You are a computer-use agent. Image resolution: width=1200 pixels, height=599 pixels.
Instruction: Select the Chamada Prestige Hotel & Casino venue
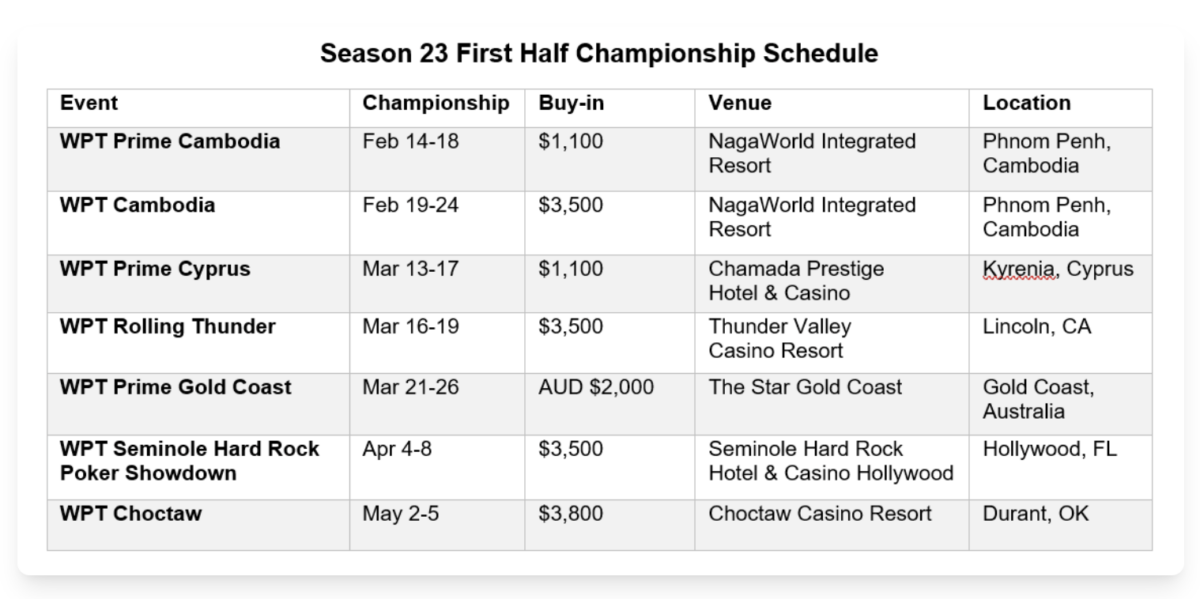pyautogui.click(x=796, y=281)
